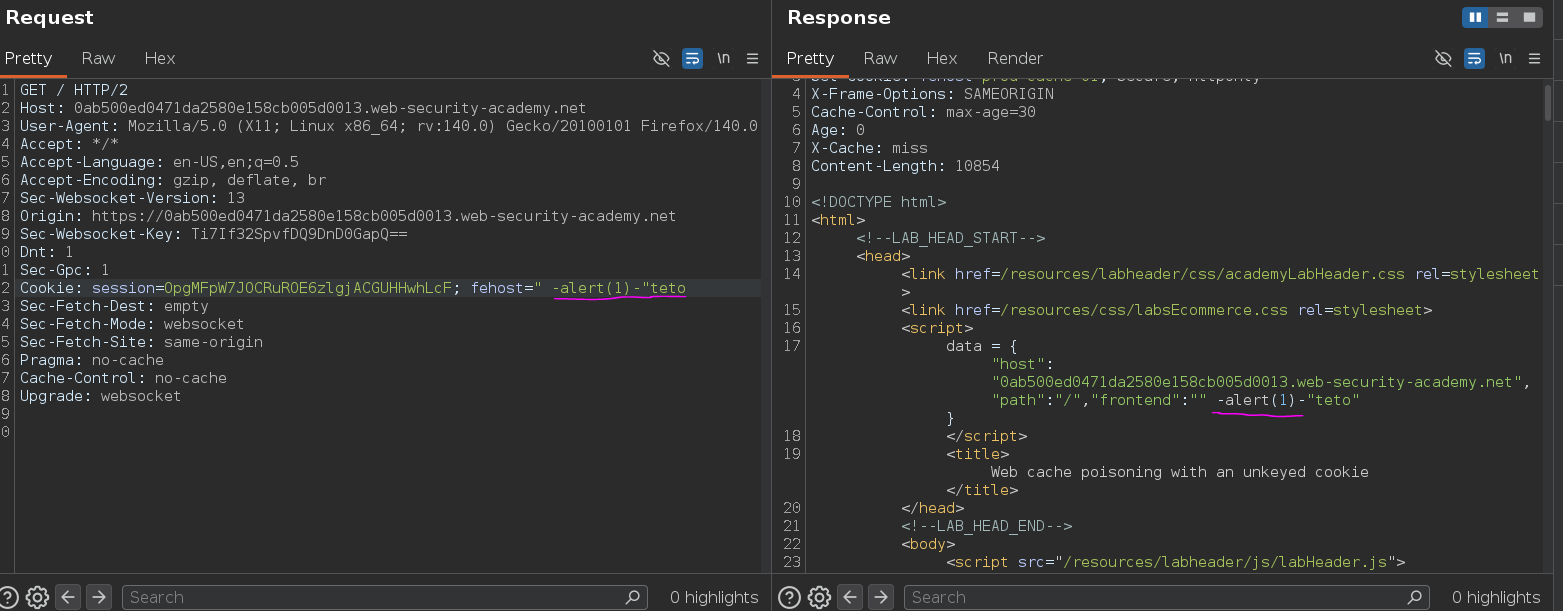
Task: Click 'X-Cache: miss' response header
Action: click(869, 148)
